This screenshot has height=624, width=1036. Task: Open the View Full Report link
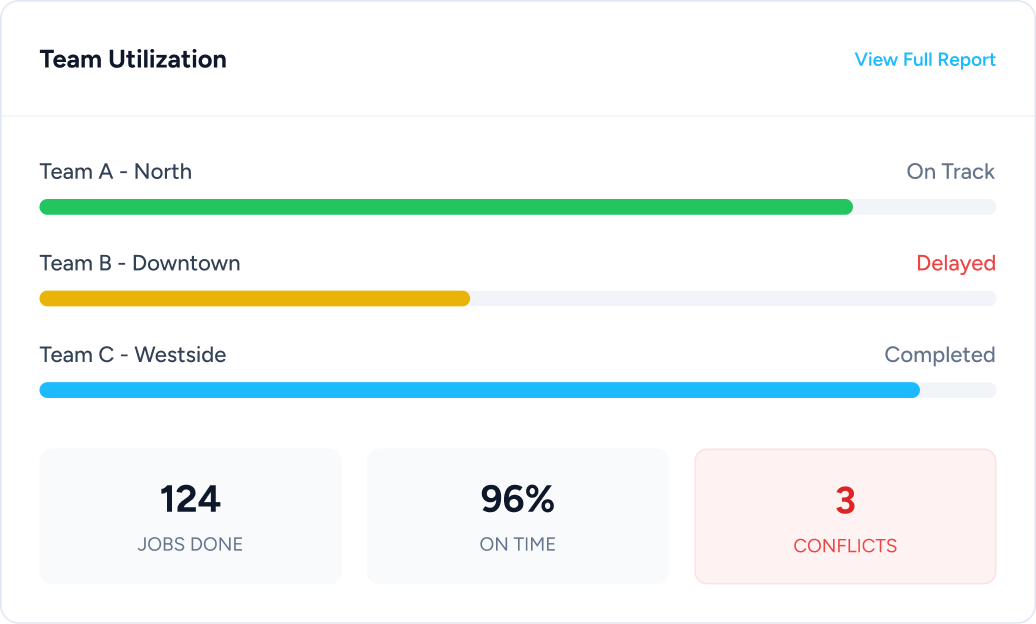click(925, 60)
